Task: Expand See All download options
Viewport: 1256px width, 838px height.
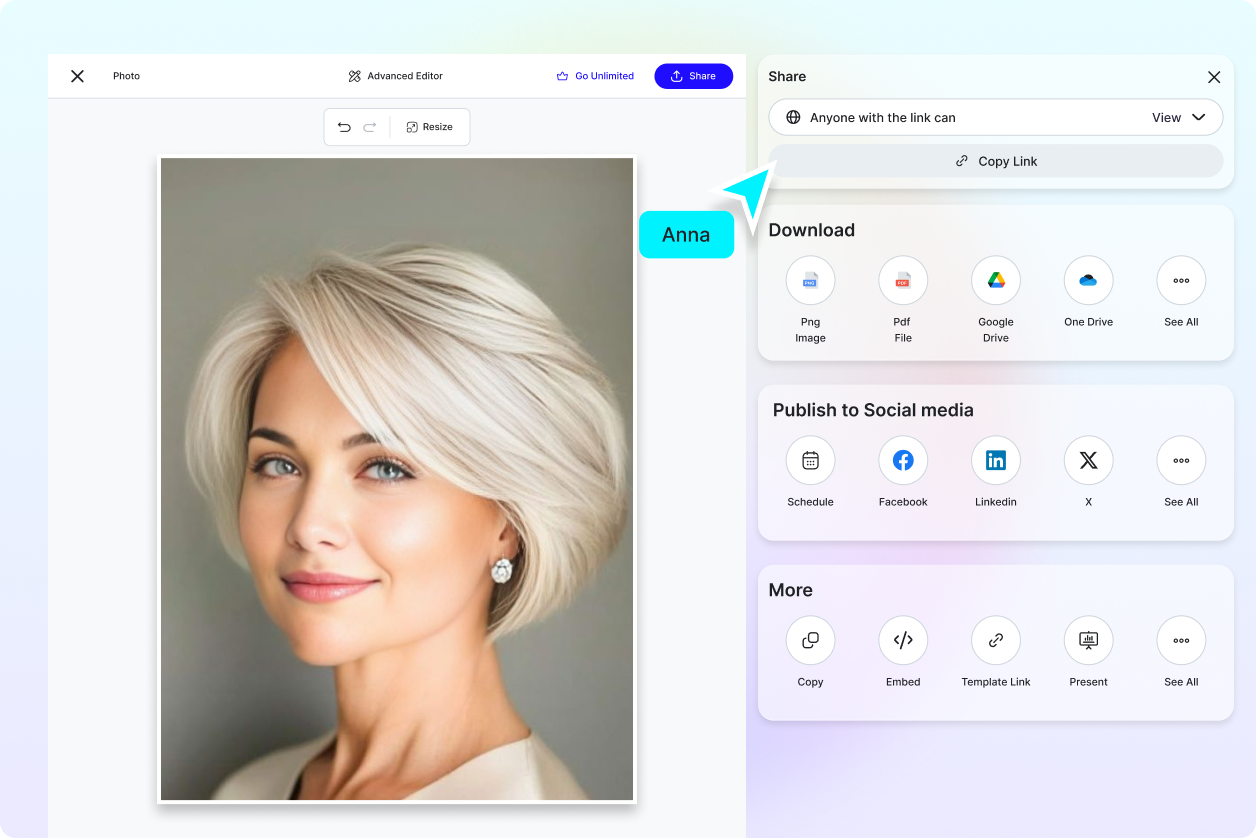Action: [x=1181, y=280]
